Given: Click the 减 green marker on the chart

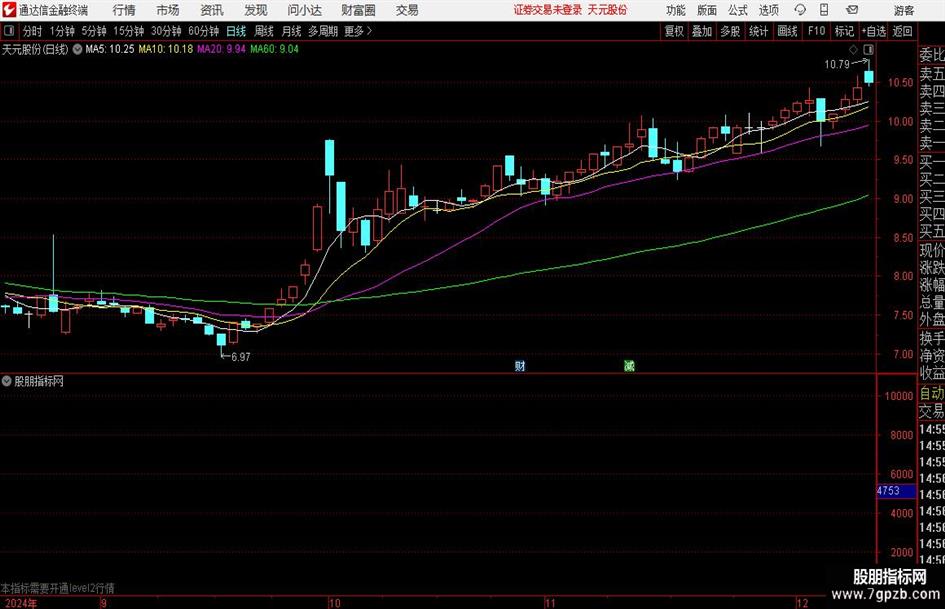Looking at the screenshot, I should coord(629,366).
